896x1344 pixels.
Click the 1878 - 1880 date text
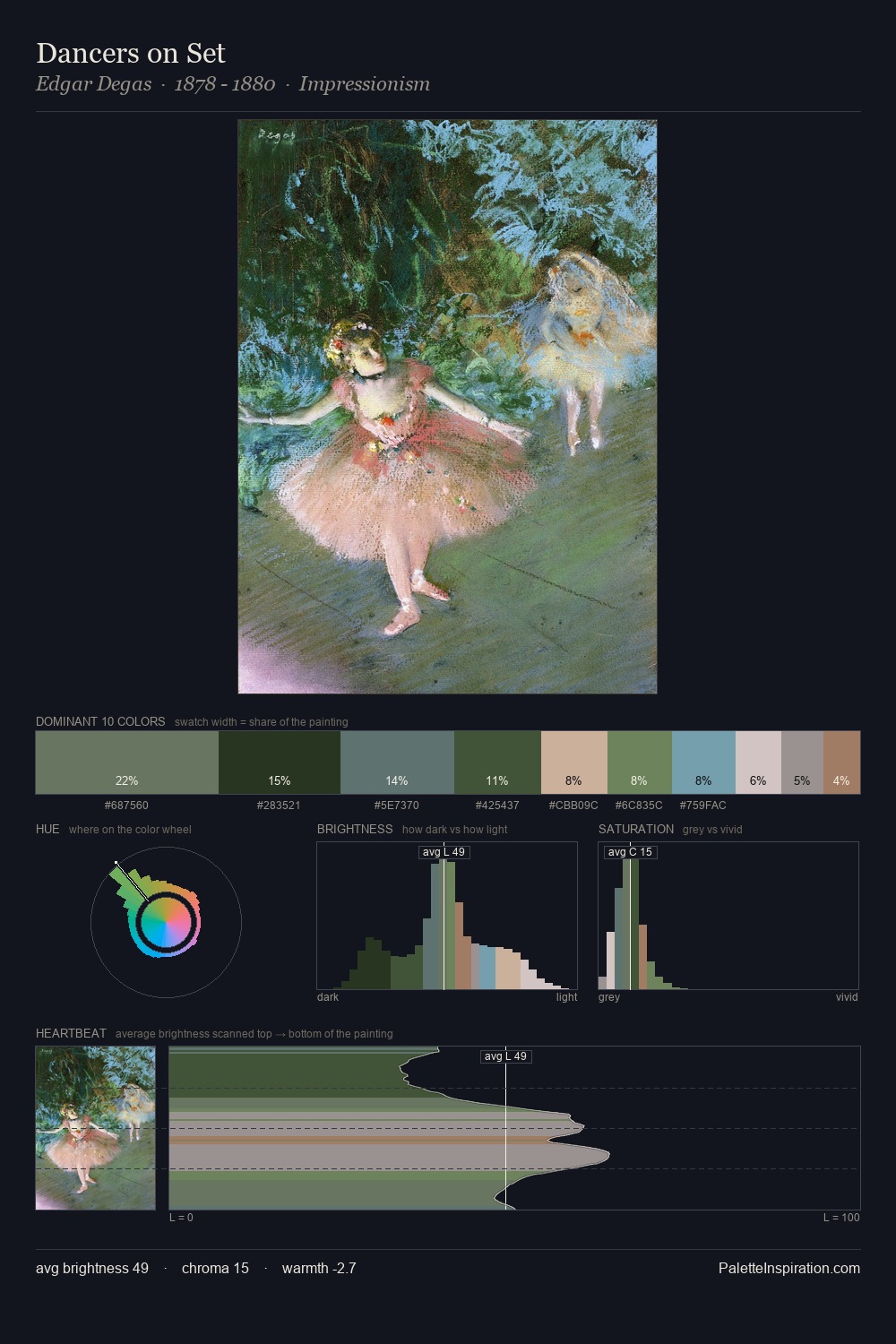pyautogui.click(x=224, y=84)
